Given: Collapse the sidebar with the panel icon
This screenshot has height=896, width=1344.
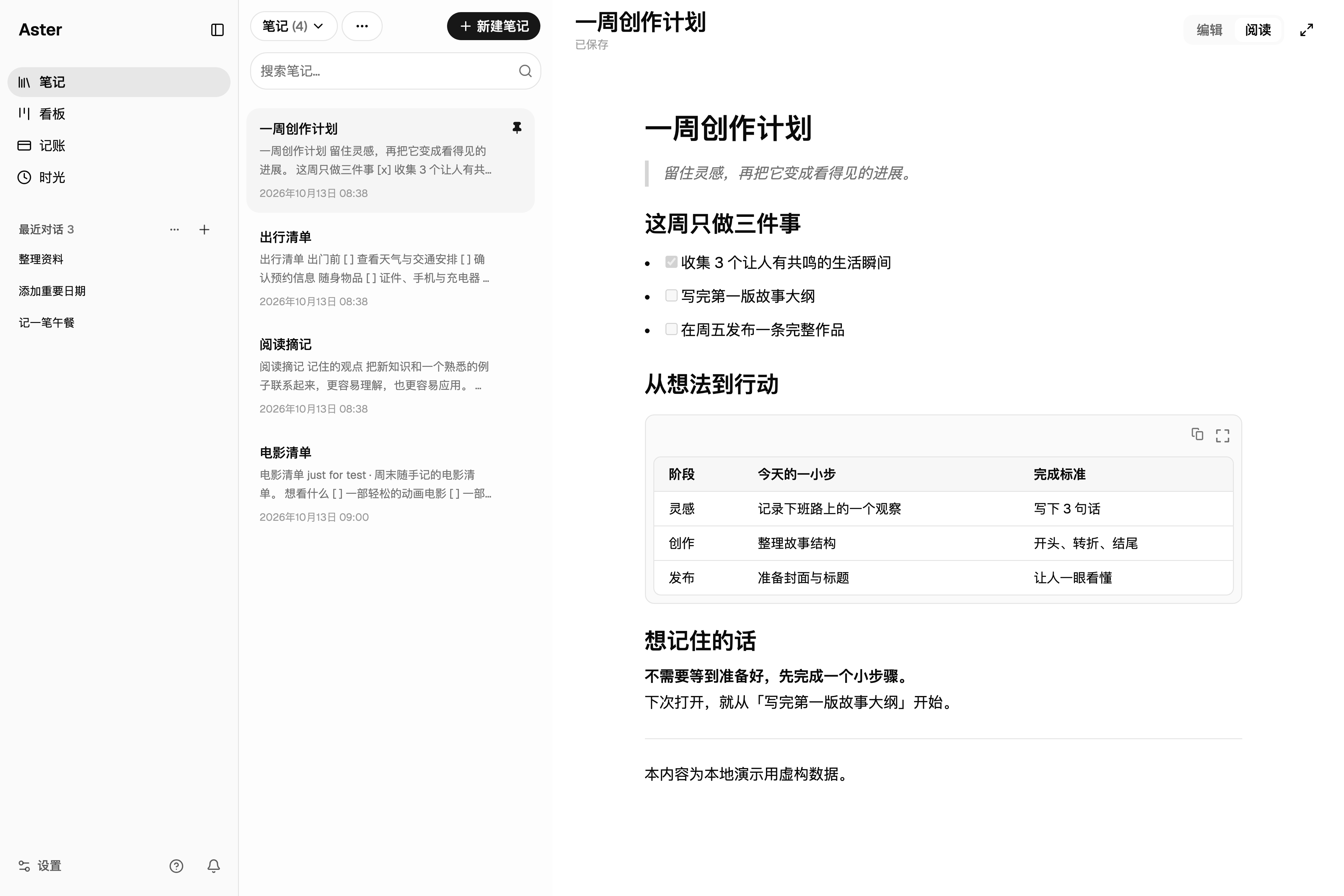Looking at the screenshot, I should point(217,30).
